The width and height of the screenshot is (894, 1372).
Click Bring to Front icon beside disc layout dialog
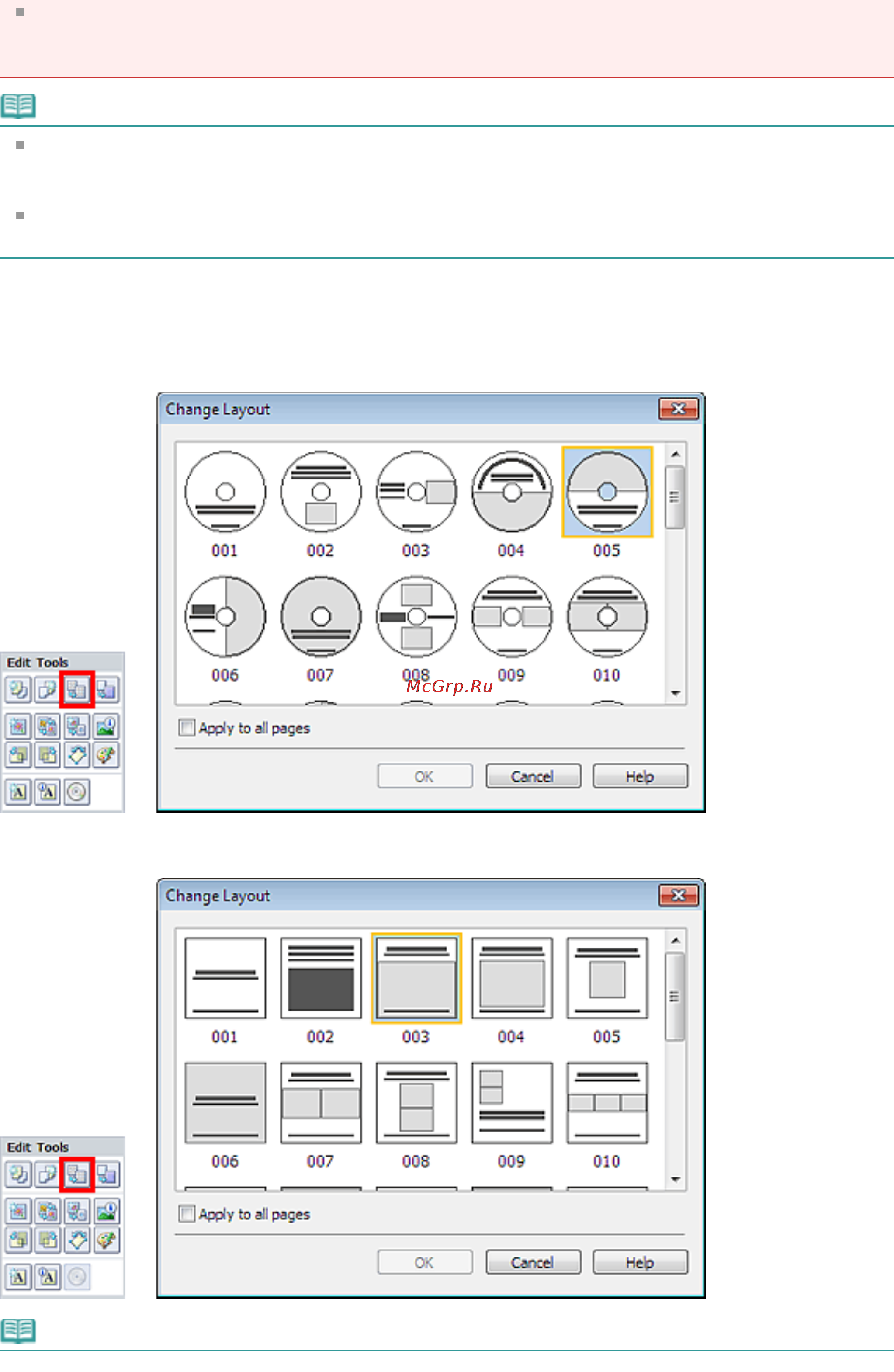[x=18, y=755]
